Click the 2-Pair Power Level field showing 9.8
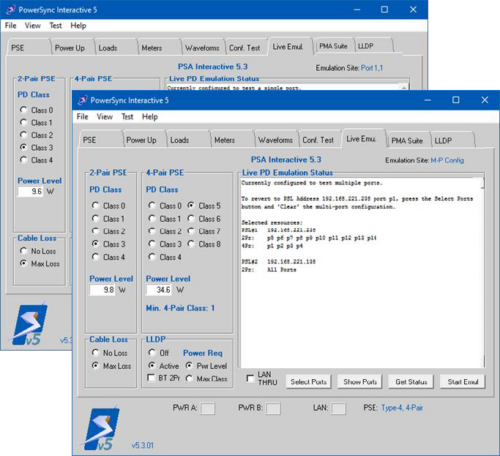The image size is (500, 456). point(102,289)
